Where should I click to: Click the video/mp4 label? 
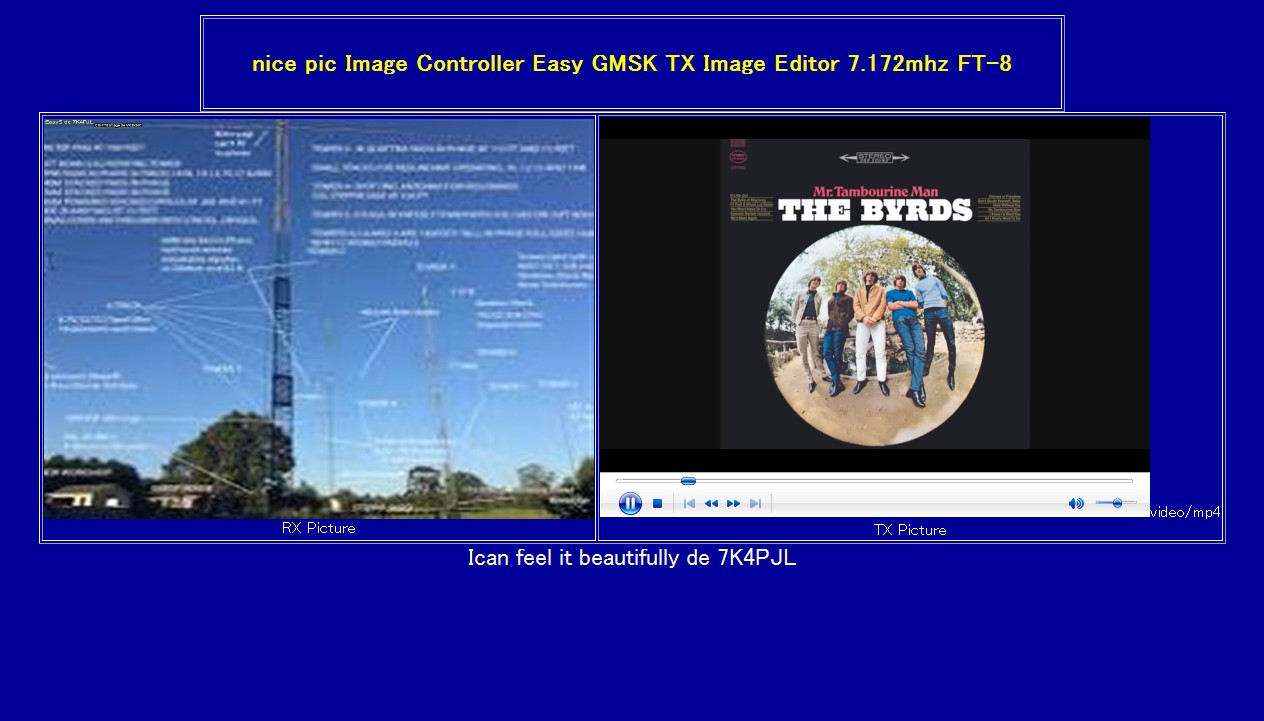pyautogui.click(x=1185, y=512)
